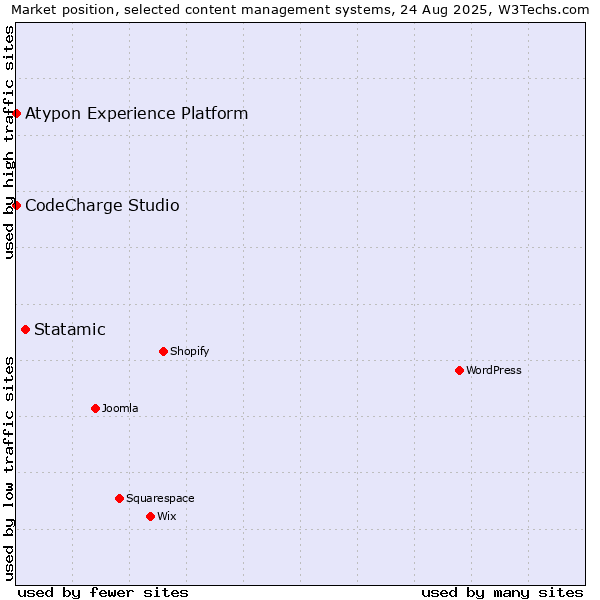Click the 'CodeCharge Studio' label
600x600 pixels.
pyautogui.click(x=102, y=205)
